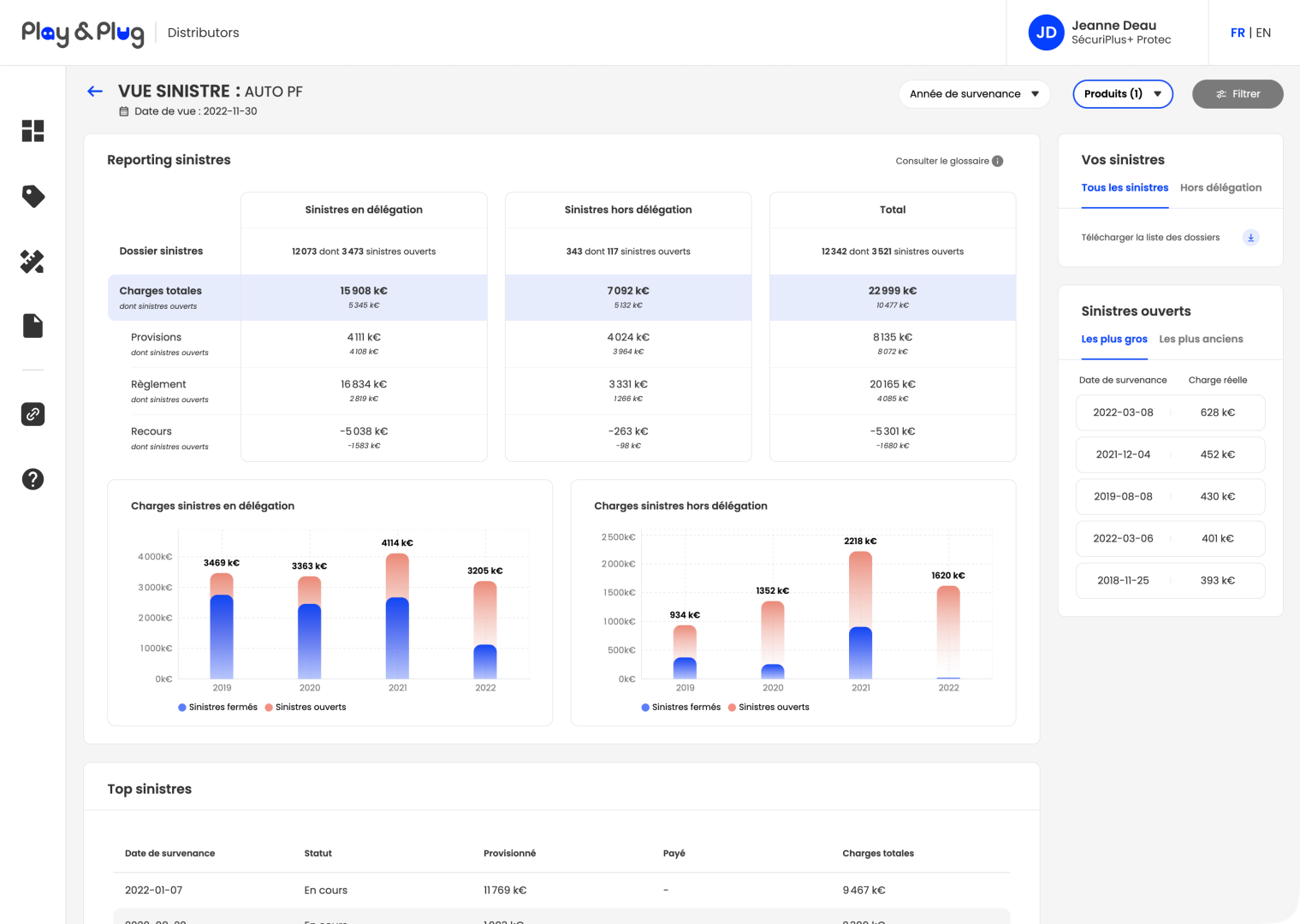Switch language to EN

coord(1263,33)
